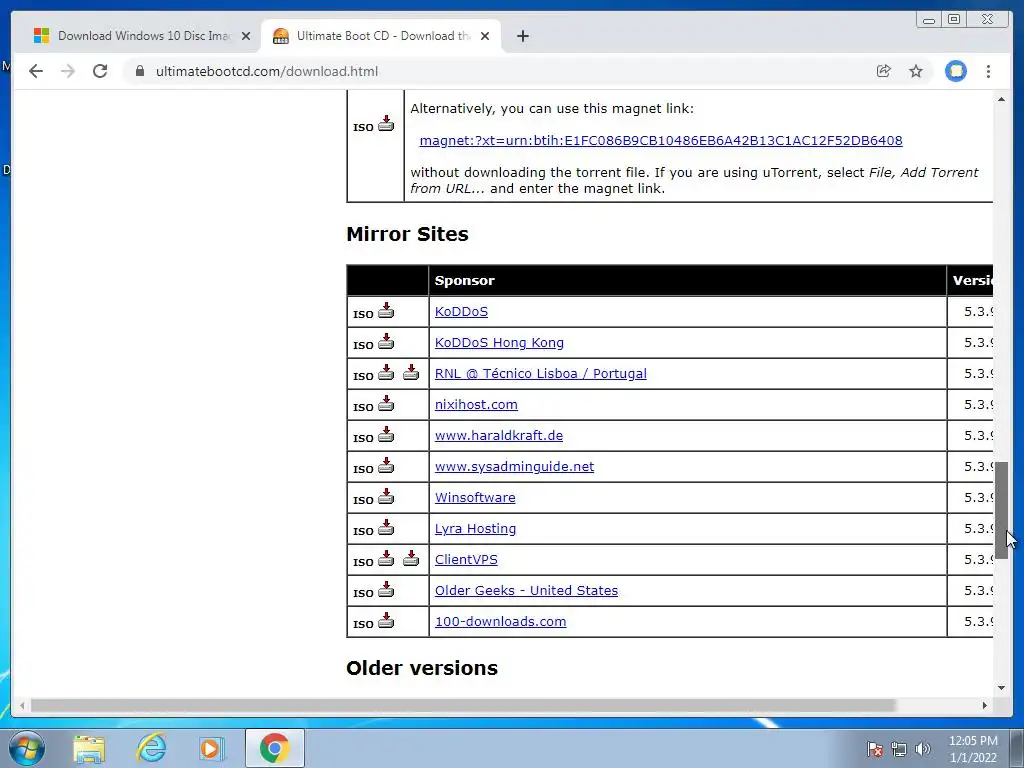
Task: Reload the current page
Action: [100, 71]
